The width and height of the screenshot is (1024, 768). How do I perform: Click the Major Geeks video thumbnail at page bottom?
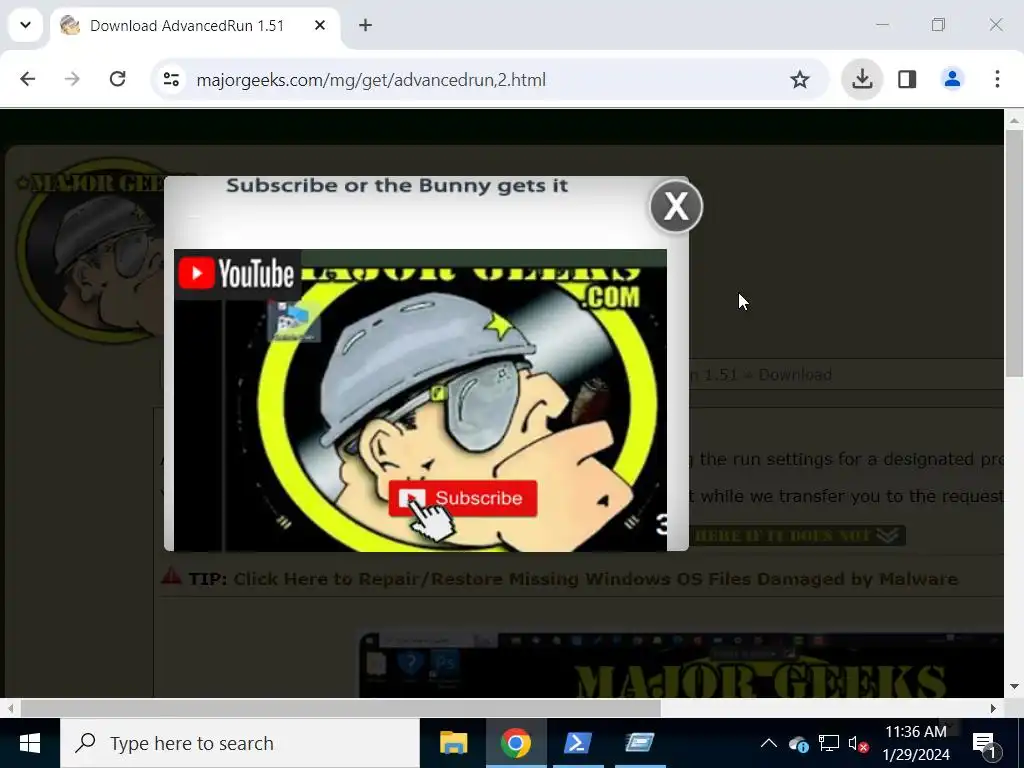681,665
